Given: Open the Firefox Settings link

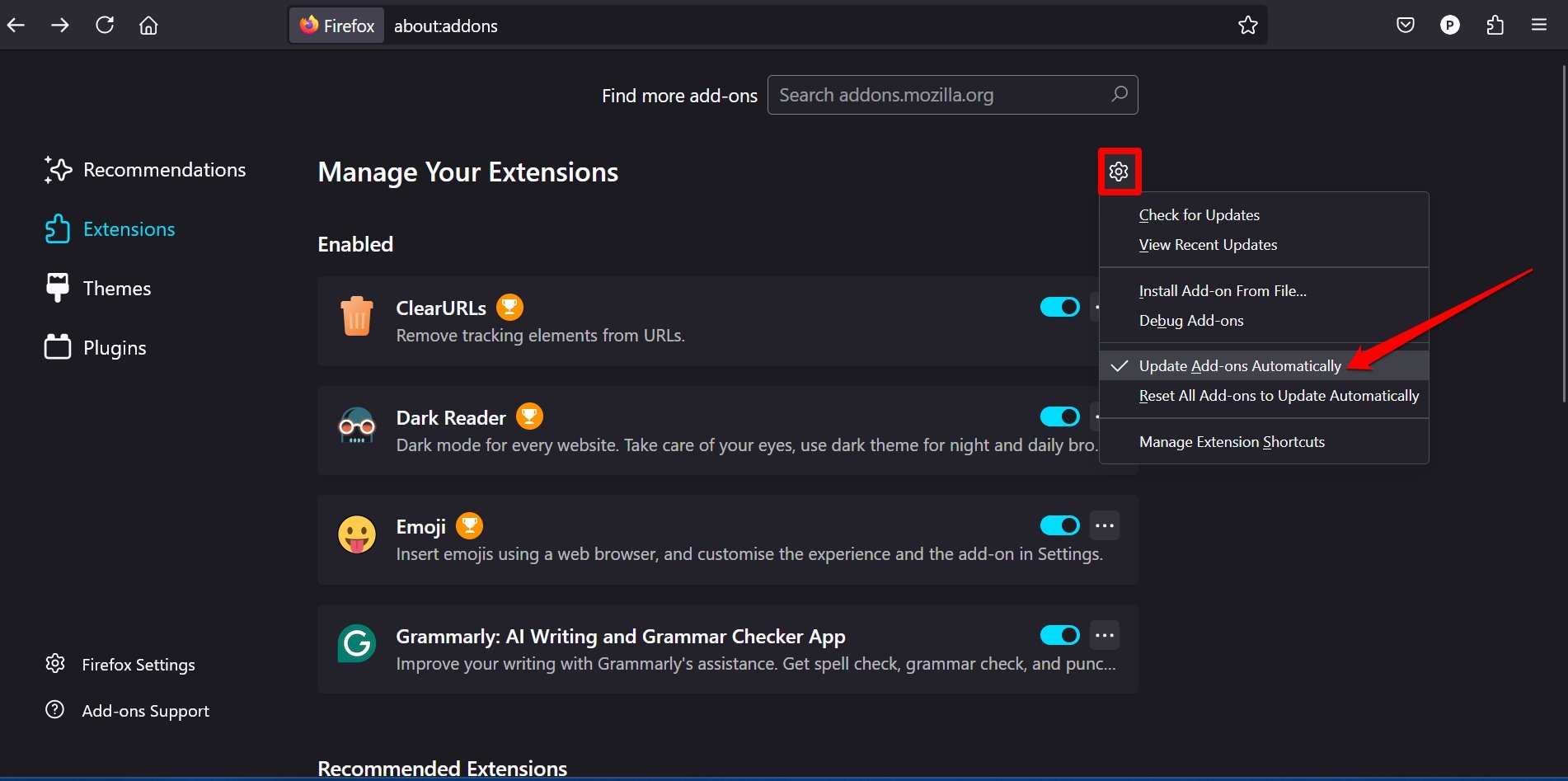Looking at the screenshot, I should [x=138, y=665].
